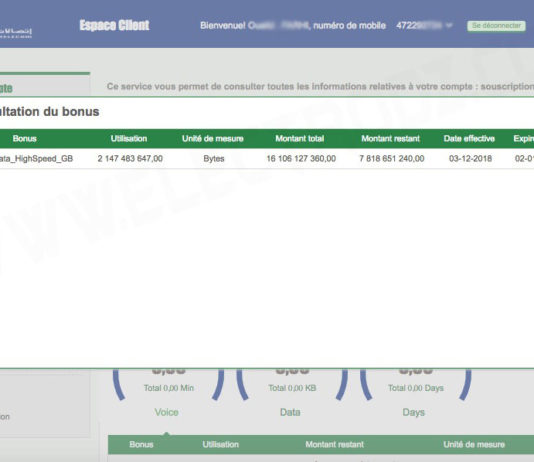Select the Data_HighSpeed_GB bonus row
The width and height of the screenshot is (534, 462).
[x=267, y=159]
